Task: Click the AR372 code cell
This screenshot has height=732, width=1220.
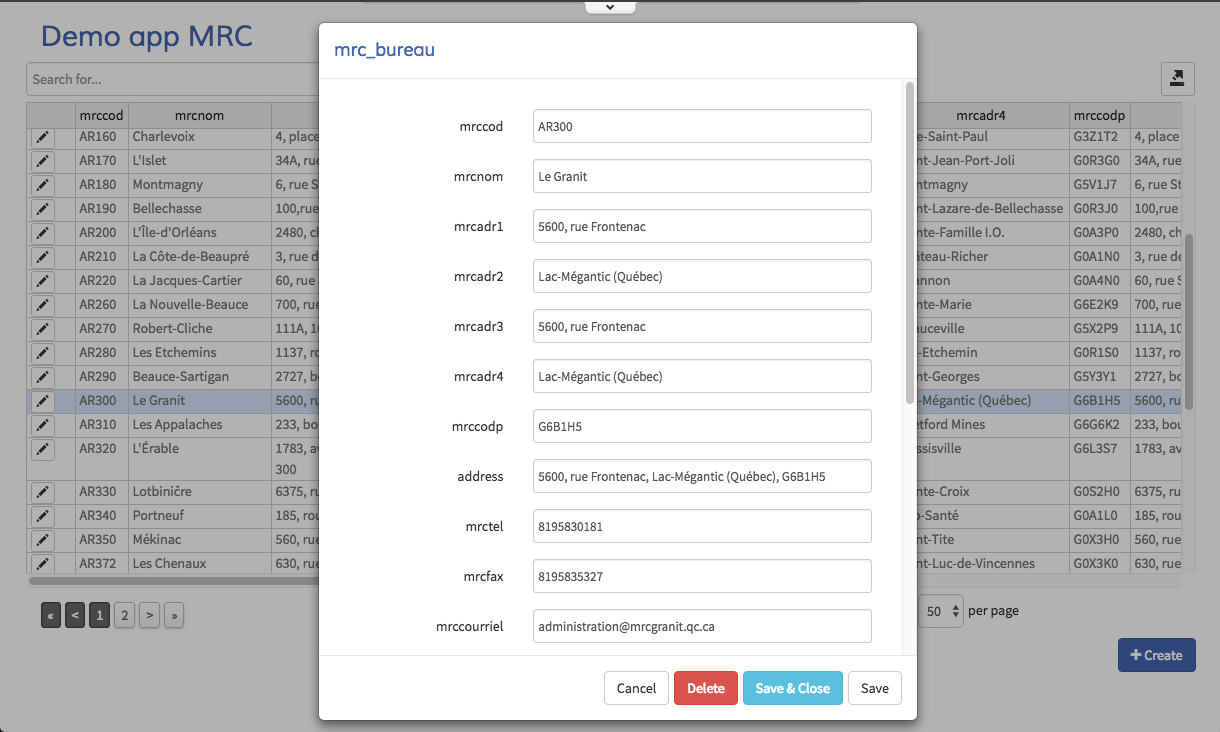Action: [x=101, y=564]
